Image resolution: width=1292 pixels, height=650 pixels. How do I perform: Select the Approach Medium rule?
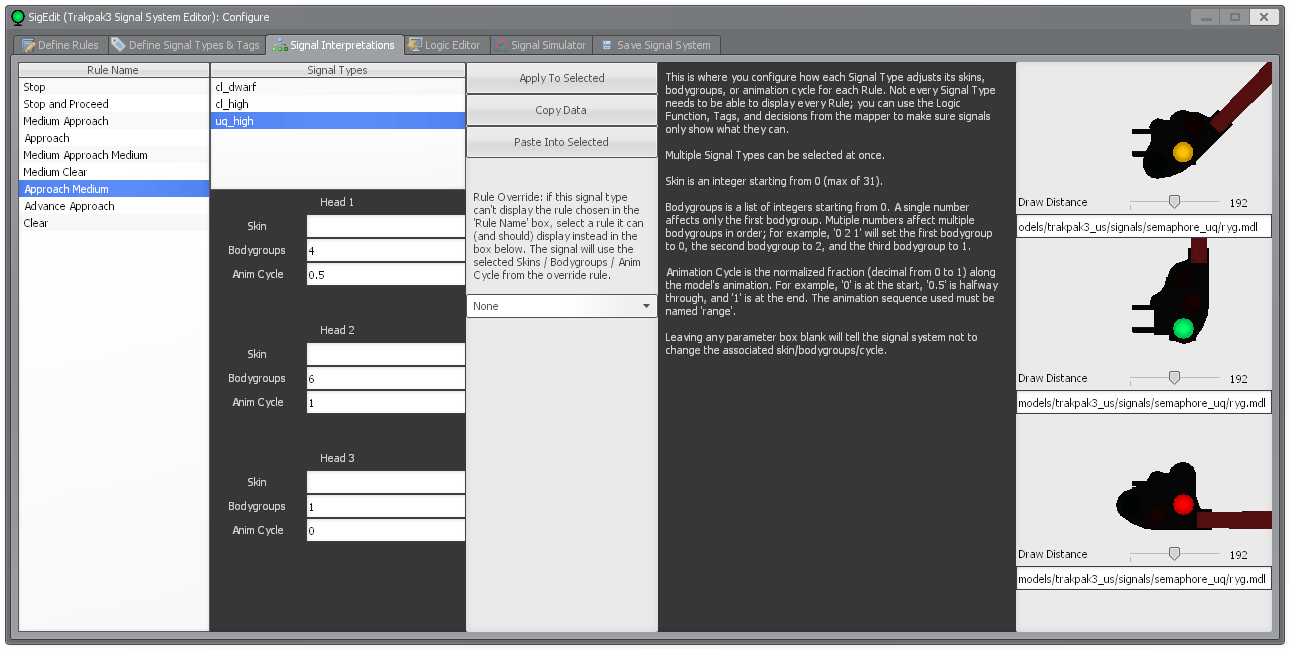pyautogui.click(x=114, y=189)
